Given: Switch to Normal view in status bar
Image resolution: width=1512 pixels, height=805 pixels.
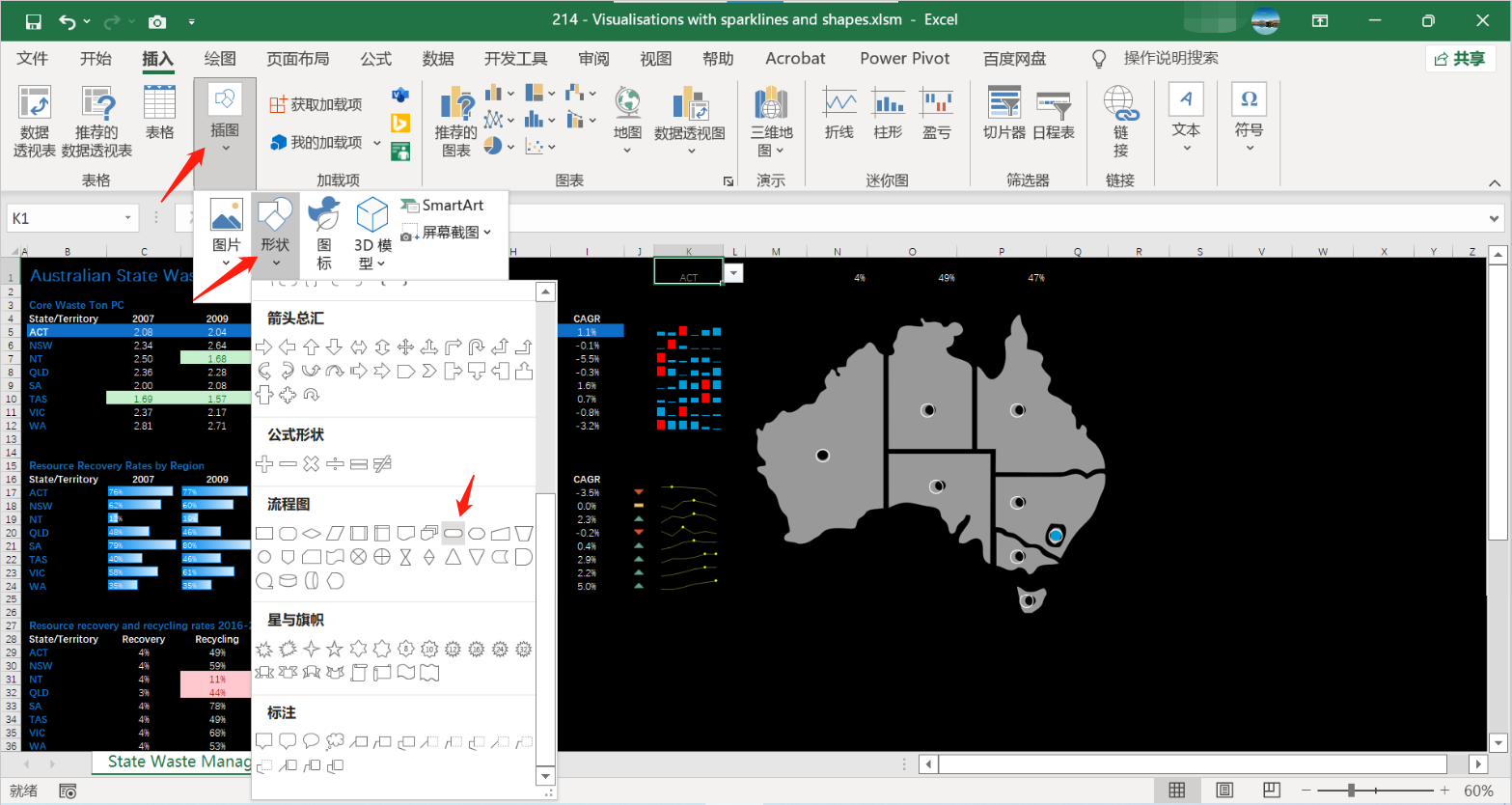Looking at the screenshot, I should click(1176, 791).
